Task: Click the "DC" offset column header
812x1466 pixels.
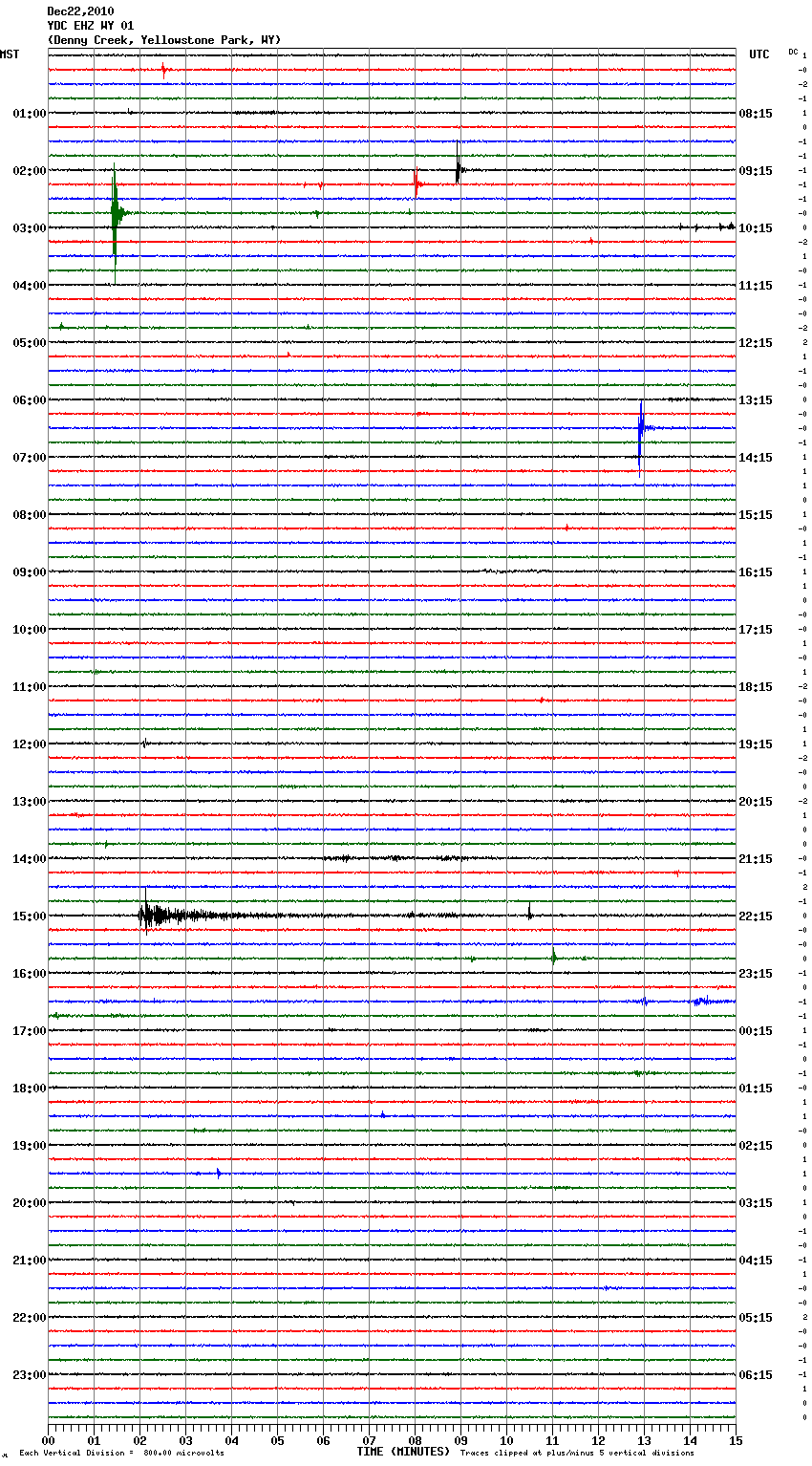Action: 793,52
